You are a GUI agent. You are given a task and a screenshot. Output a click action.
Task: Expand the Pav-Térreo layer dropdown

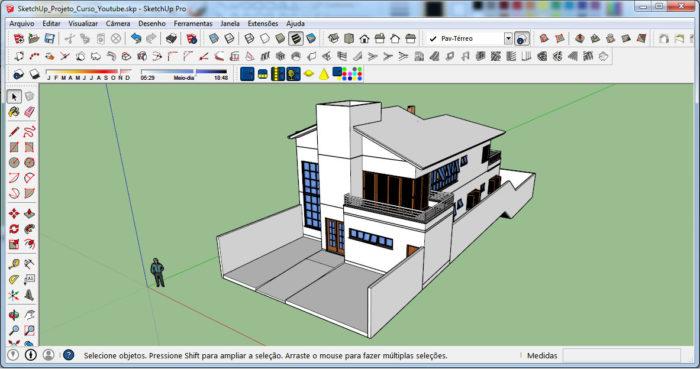tap(508, 39)
